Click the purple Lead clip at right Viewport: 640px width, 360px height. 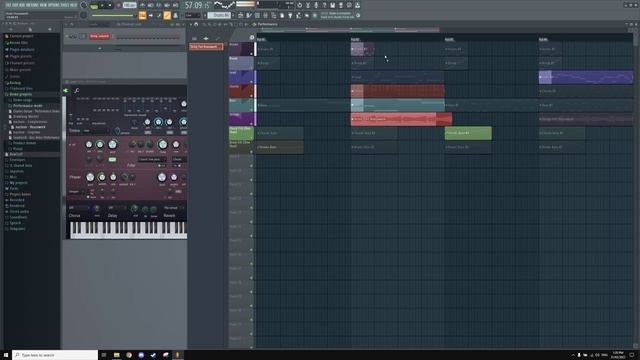(x=586, y=77)
